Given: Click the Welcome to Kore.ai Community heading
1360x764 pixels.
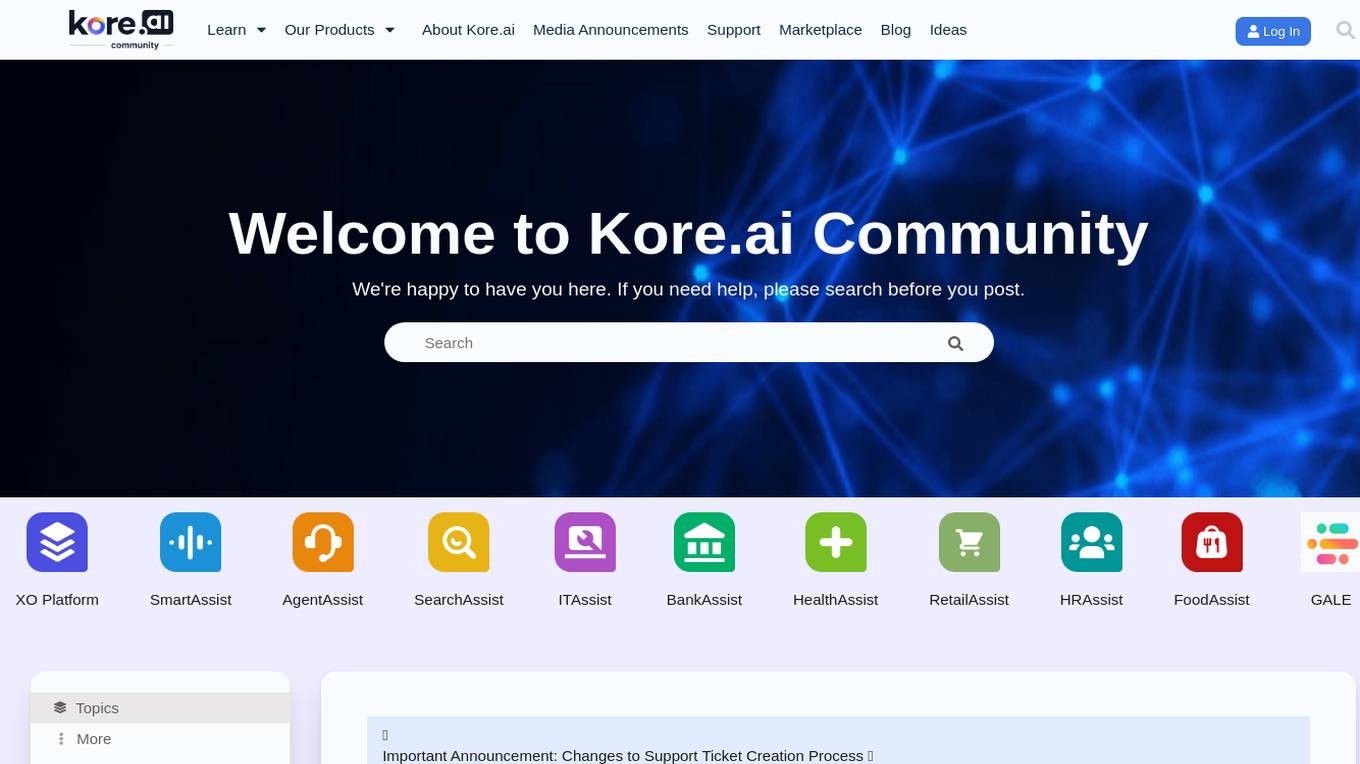Looking at the screenshot, I should coord(688,233).
